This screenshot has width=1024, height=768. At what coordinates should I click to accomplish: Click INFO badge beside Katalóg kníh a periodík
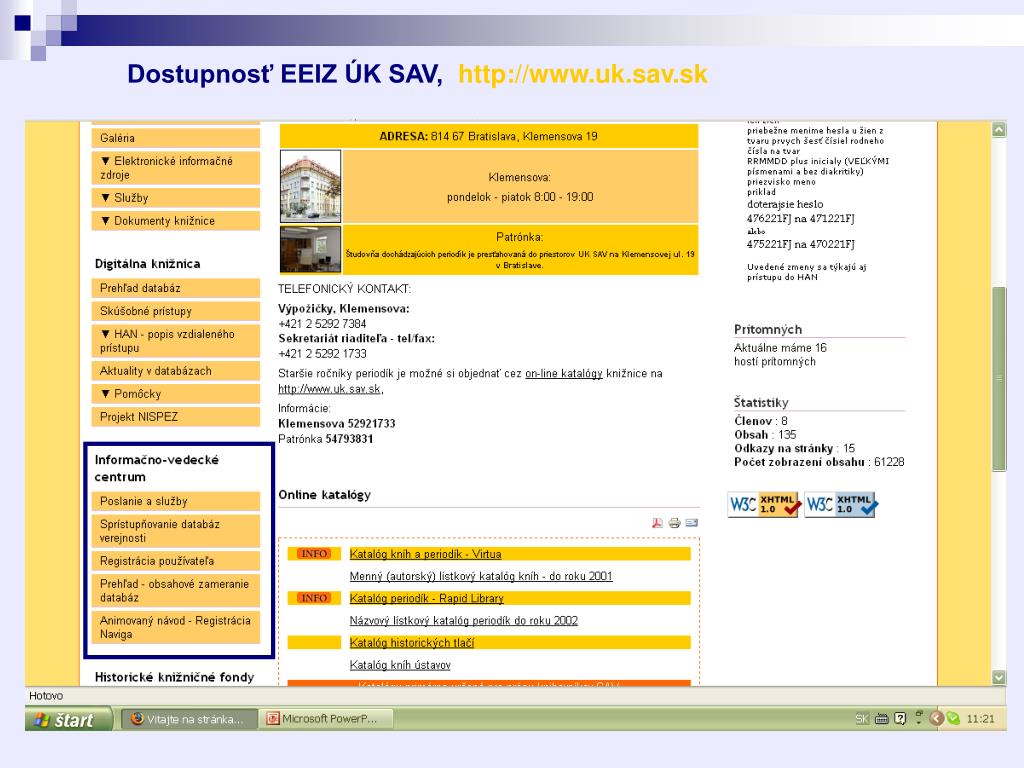click(314, 554)
